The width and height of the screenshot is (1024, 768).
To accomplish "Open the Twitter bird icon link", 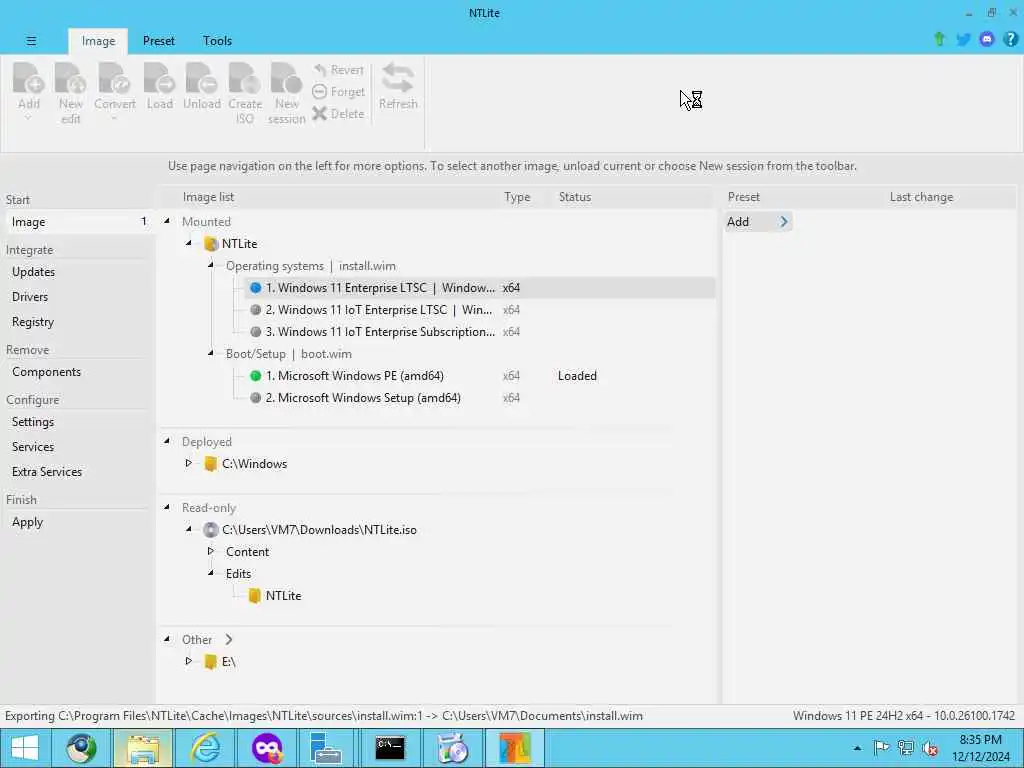I will pos(963,40).
